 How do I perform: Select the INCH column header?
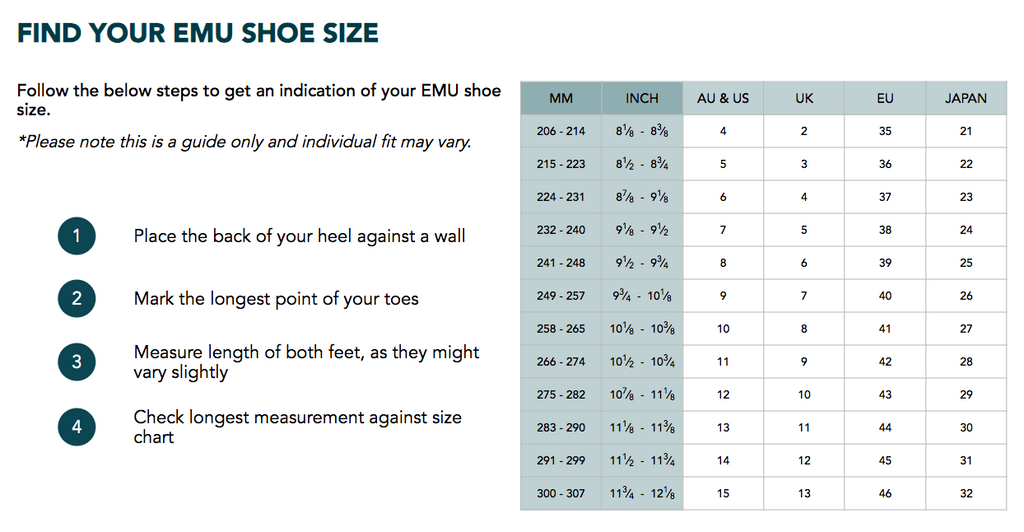click(642, 98)
